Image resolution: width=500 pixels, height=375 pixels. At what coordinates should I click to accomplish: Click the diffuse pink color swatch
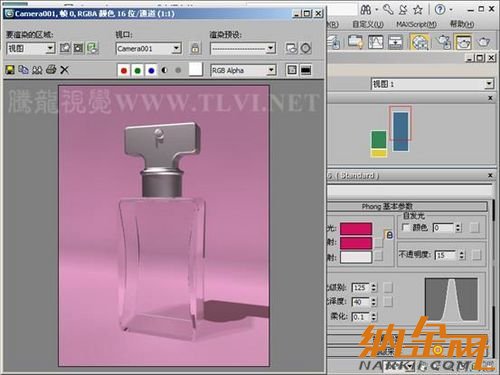click(x=356, y=243)
